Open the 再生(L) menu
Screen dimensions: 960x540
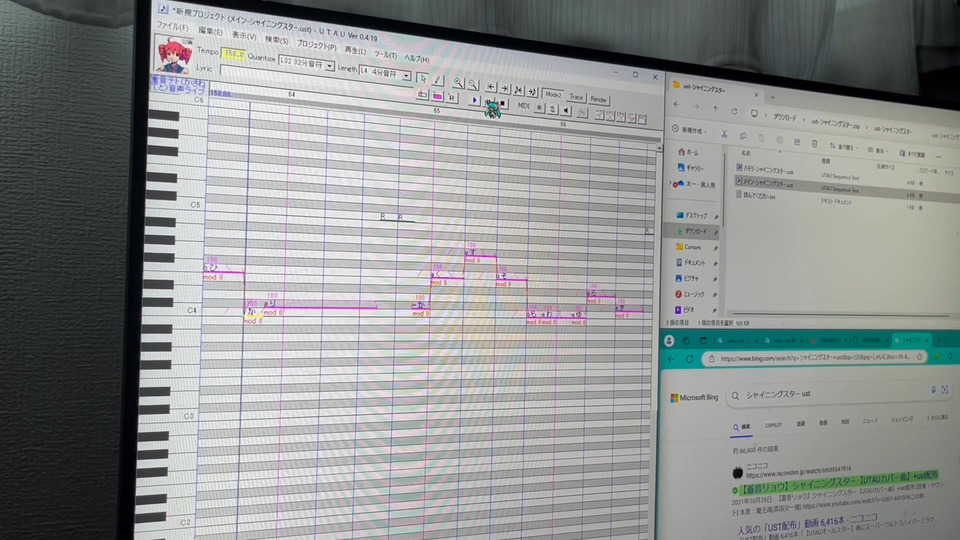pos(355,50)
